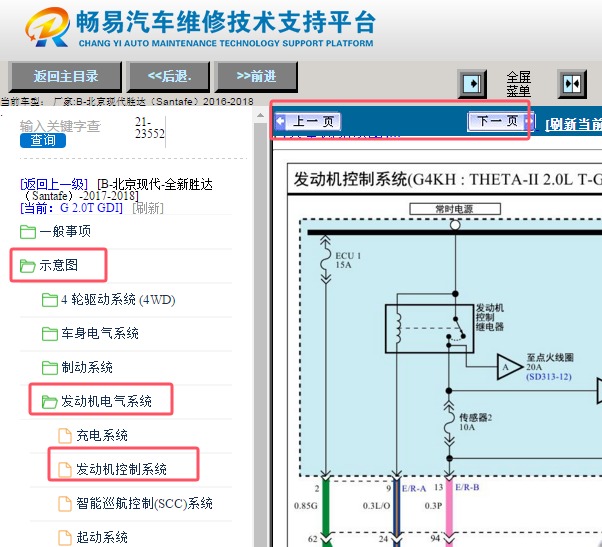Screen dimensions: 602x547
Task: Click the blue 查询 search button
Action: 43,140
